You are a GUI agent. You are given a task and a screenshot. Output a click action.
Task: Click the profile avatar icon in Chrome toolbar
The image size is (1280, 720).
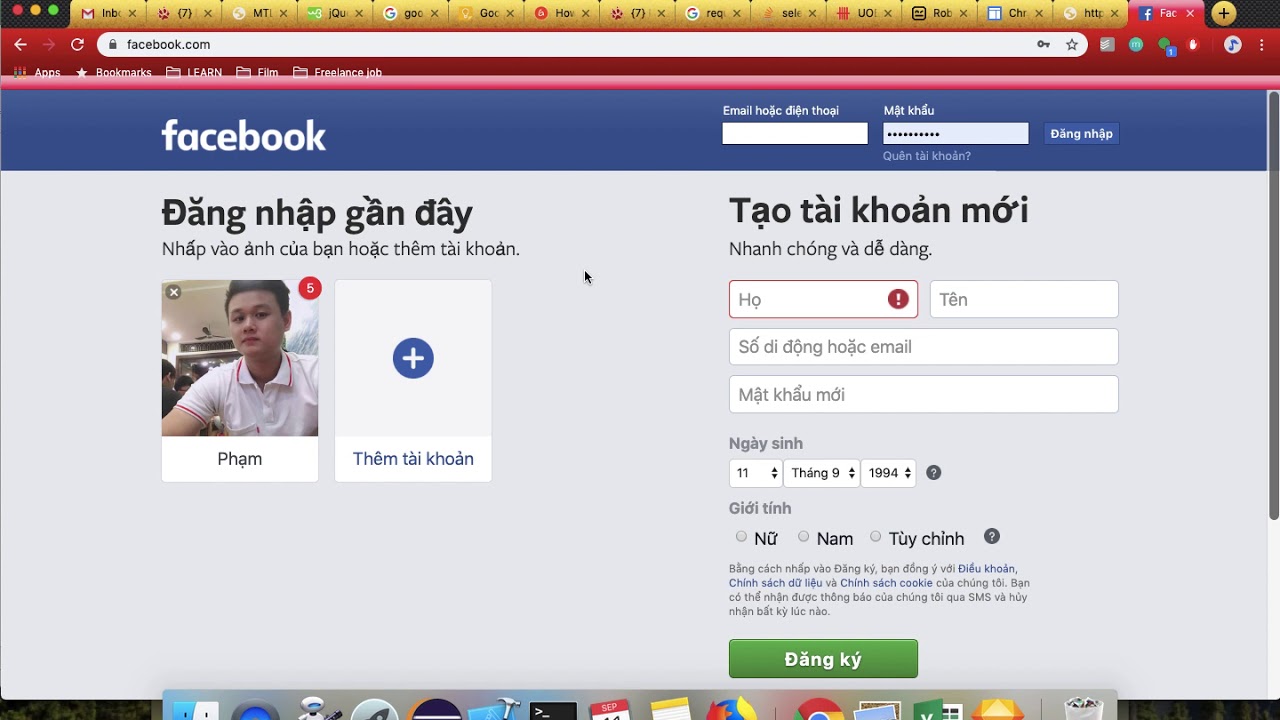coord(1233,44)
